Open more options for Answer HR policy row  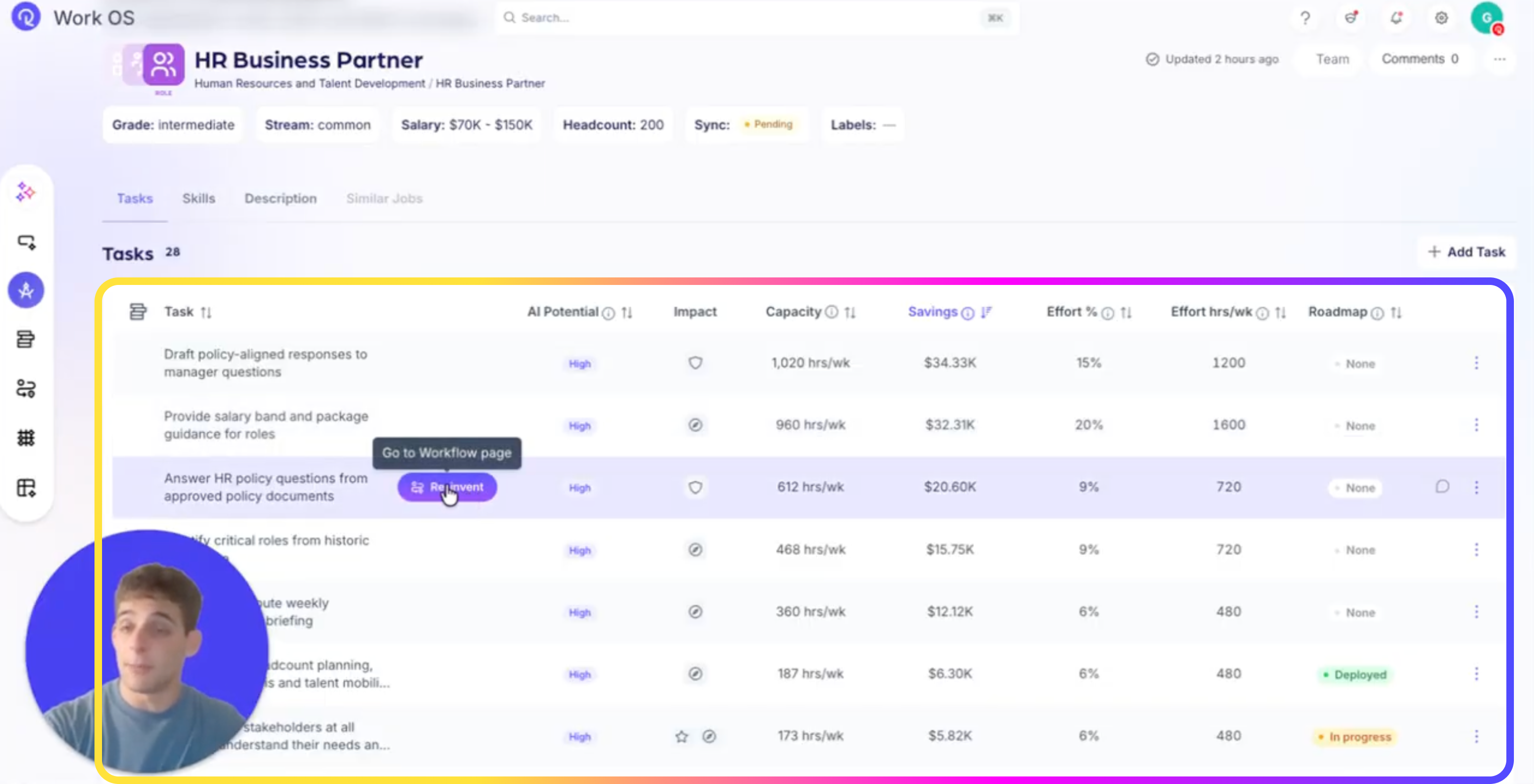pyautogui.click(x=1476, y=487)
